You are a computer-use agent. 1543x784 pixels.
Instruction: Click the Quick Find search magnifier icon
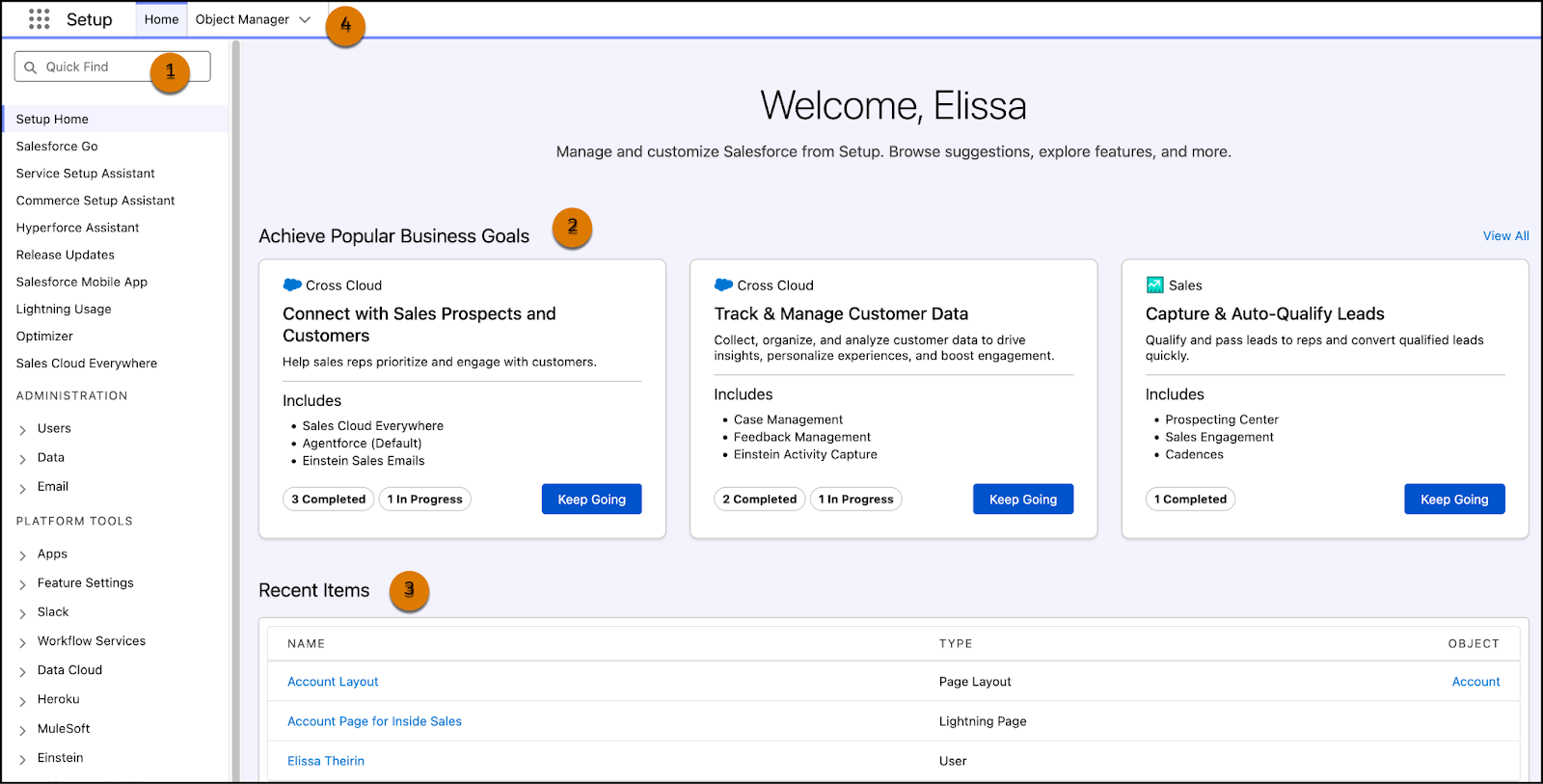point(31,68)
